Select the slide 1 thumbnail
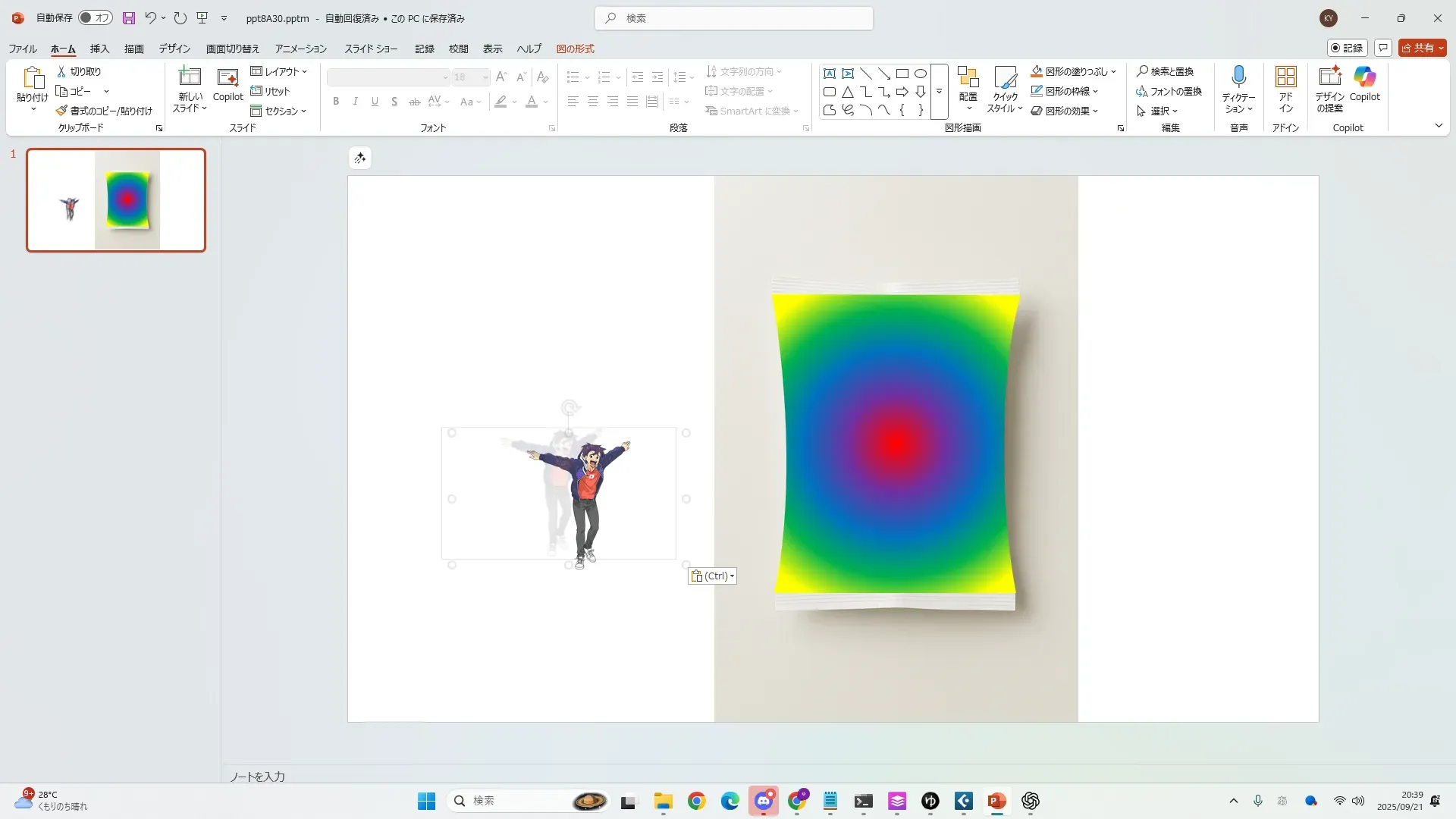1456x819 pixels. click(116, 200)
